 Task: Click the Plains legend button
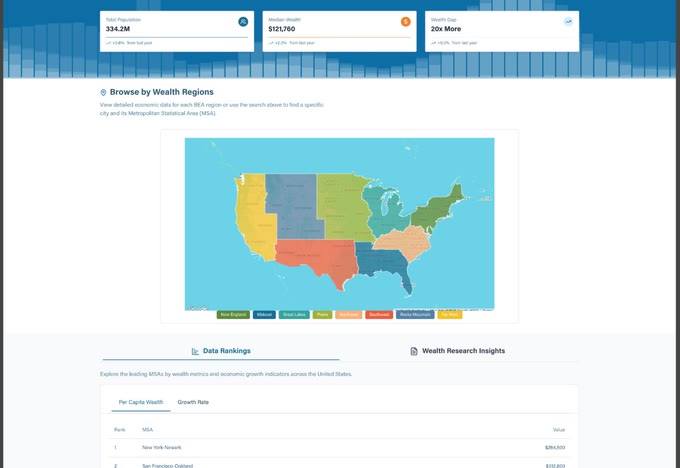pos(322,314)
